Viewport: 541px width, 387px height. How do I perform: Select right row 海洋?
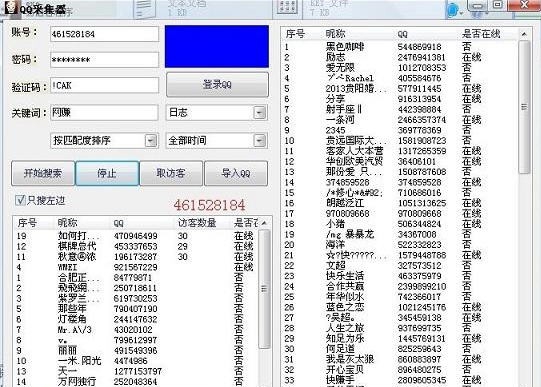click(400, 245)
